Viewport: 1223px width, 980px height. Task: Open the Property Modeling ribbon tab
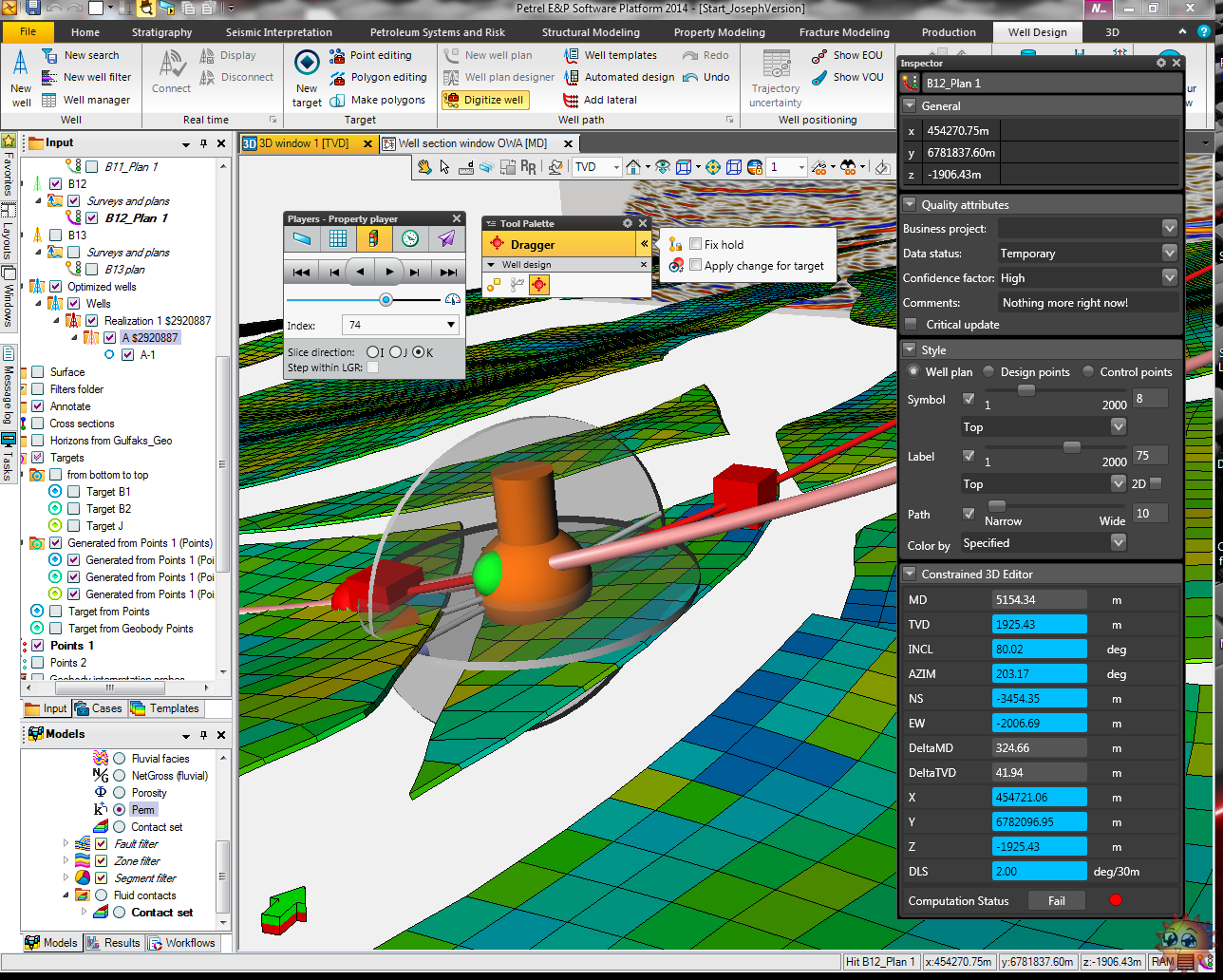click(719, 32)
